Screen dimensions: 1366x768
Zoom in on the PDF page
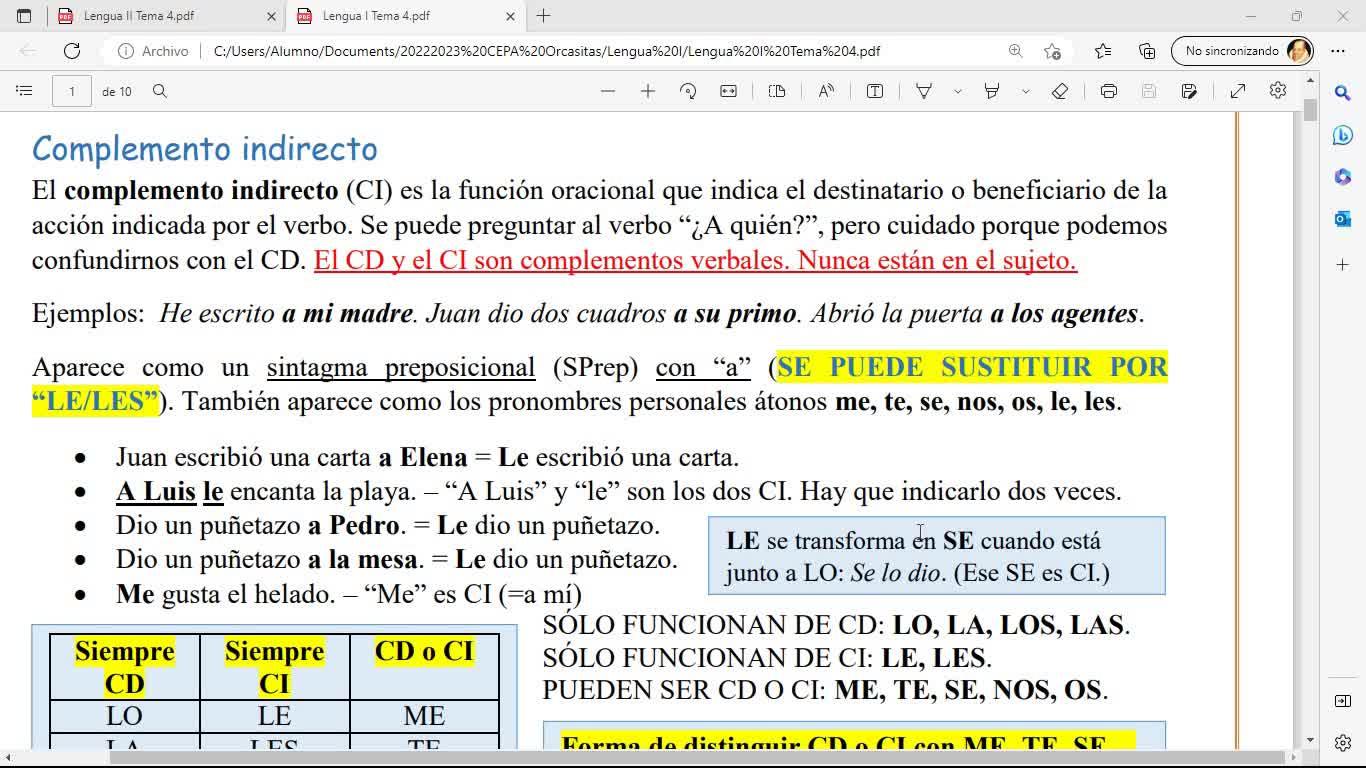pos(648,91)
